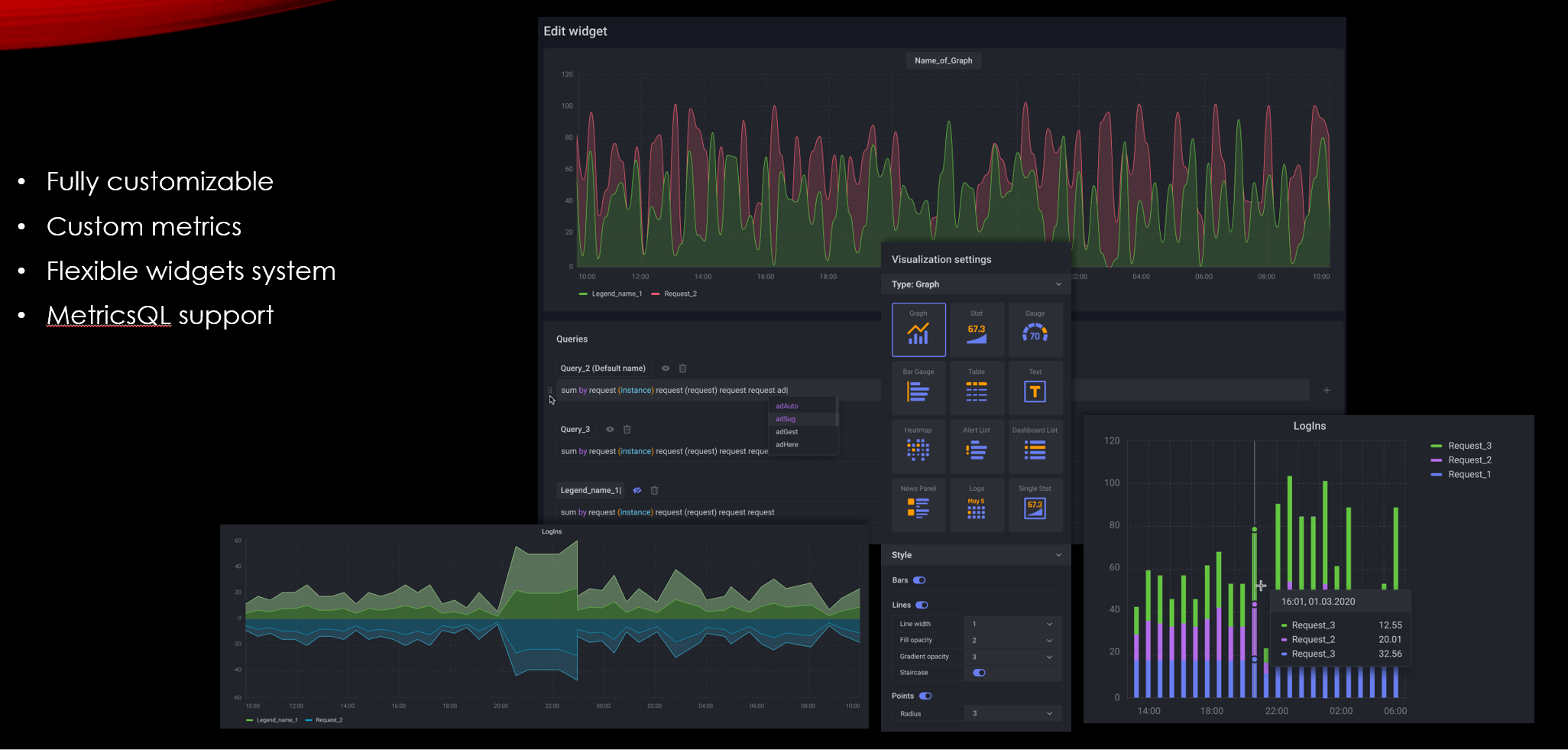Image resolution: width=1568 pixels, height=750 pixels.
Task: Collapse the Style section
Action: tap(1058, 555)
